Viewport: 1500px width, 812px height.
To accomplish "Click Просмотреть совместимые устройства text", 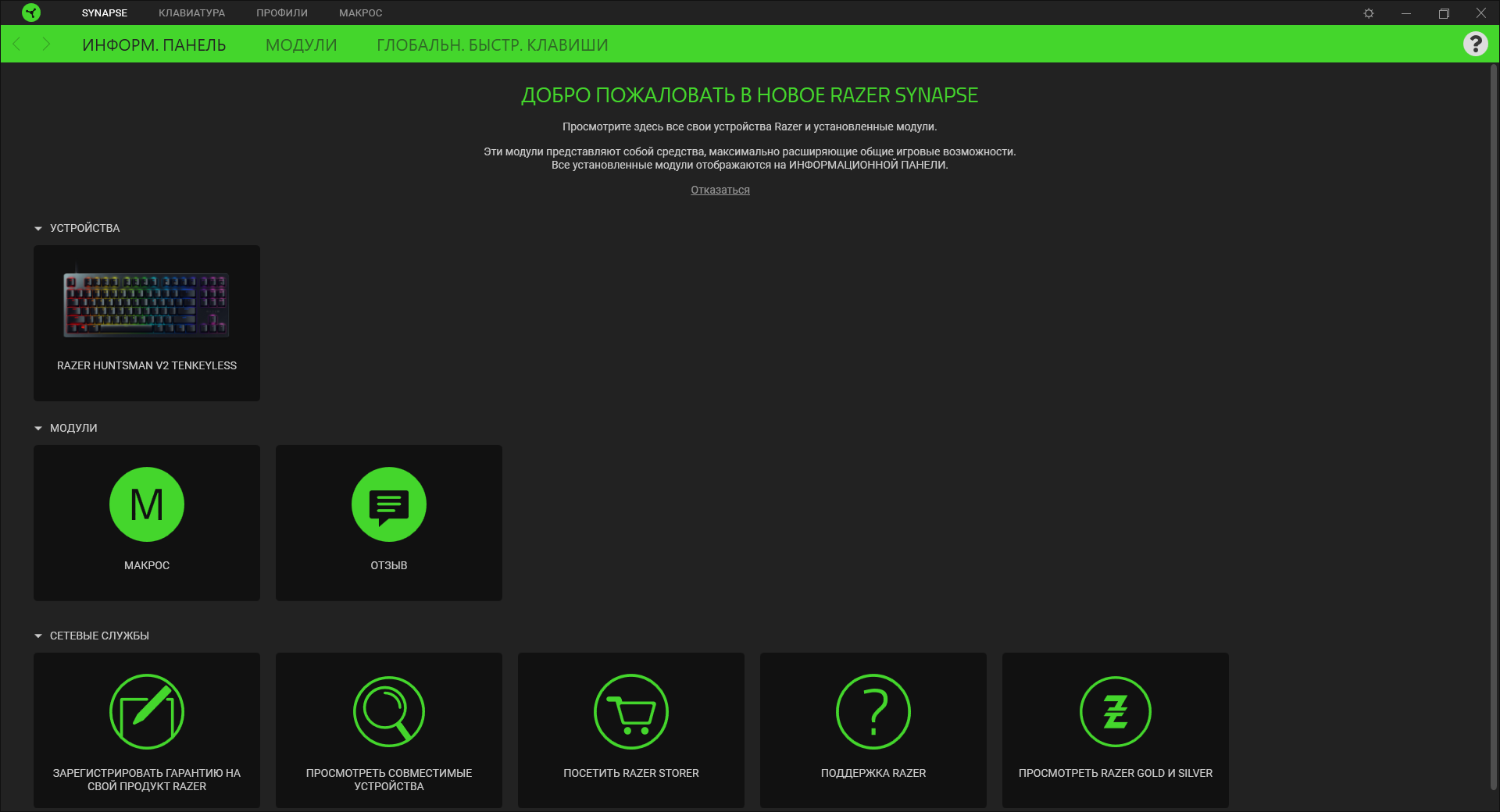I will [x=389, y=779].
